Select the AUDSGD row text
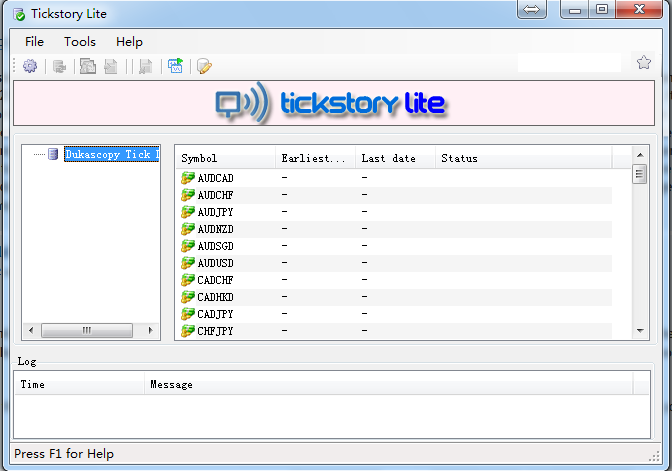This screenshot has height=471, width=672. point(215,246)
